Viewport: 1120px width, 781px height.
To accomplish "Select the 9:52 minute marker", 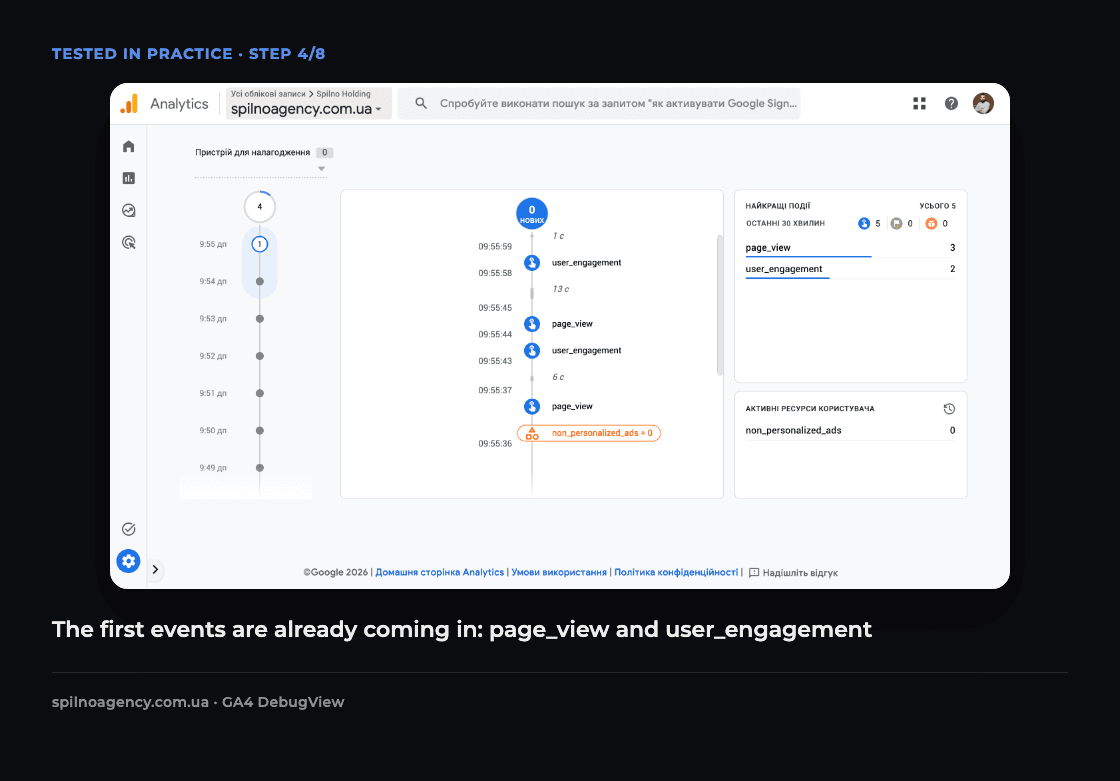I will (259, 356).
